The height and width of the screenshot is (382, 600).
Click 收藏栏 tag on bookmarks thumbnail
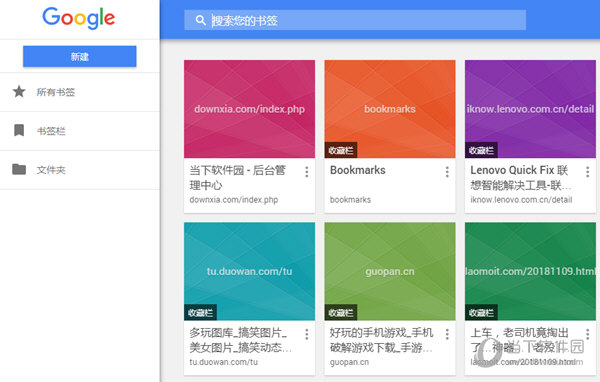coord(341,150)
